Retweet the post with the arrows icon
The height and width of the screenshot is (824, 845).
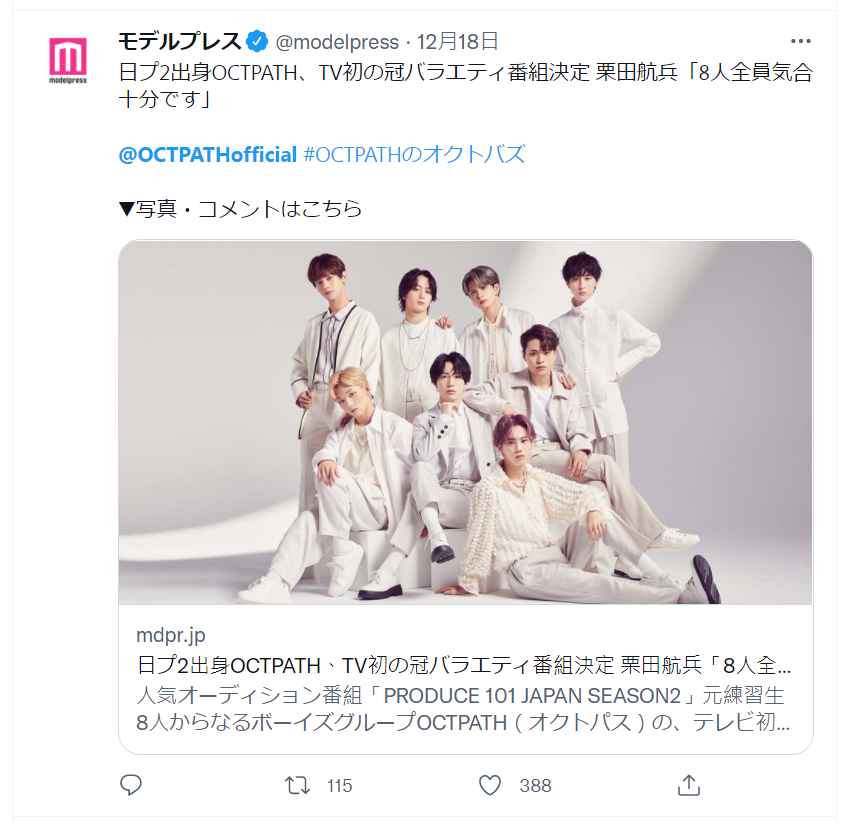coord(297,785)
